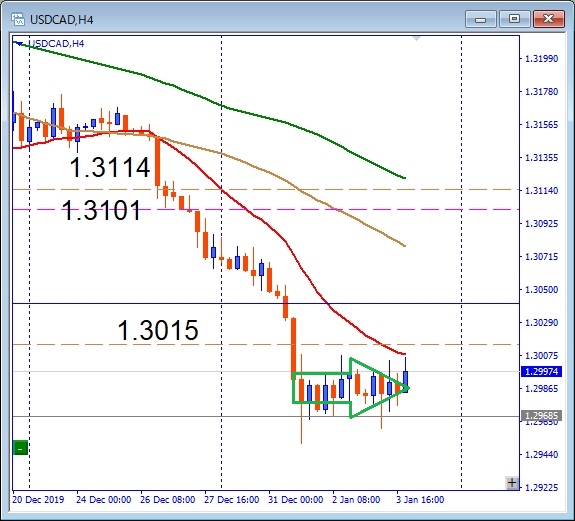Screen dimensions: 575x521
Task: Click the 1.29225 price scale value
Action: [x=541, y=488]
